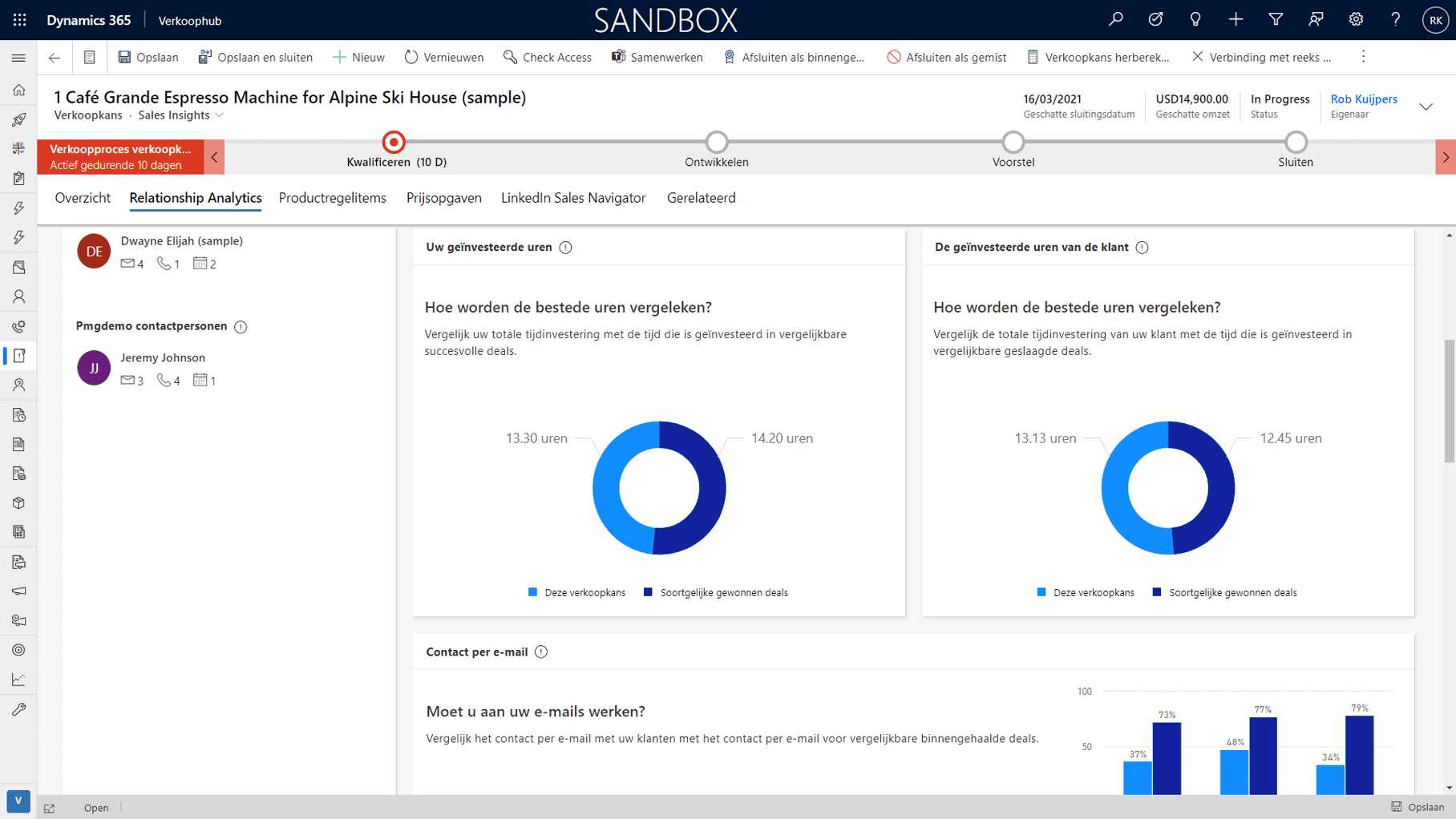Open the more commands overflow menu
This screenshot has height=819, width=1456.
pos(1363,57)
